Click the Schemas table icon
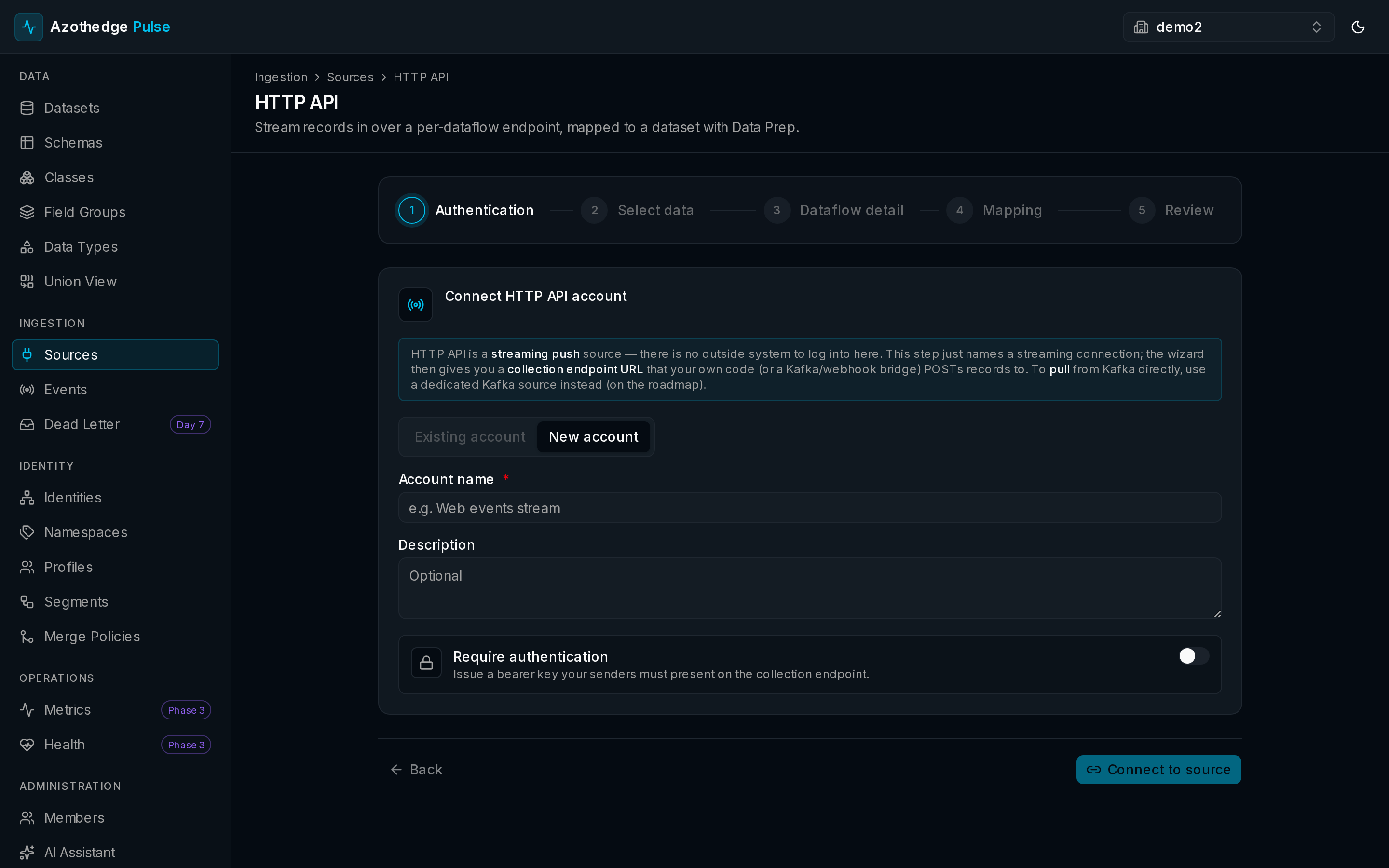1389x868 pixels. tap(27, 143)
